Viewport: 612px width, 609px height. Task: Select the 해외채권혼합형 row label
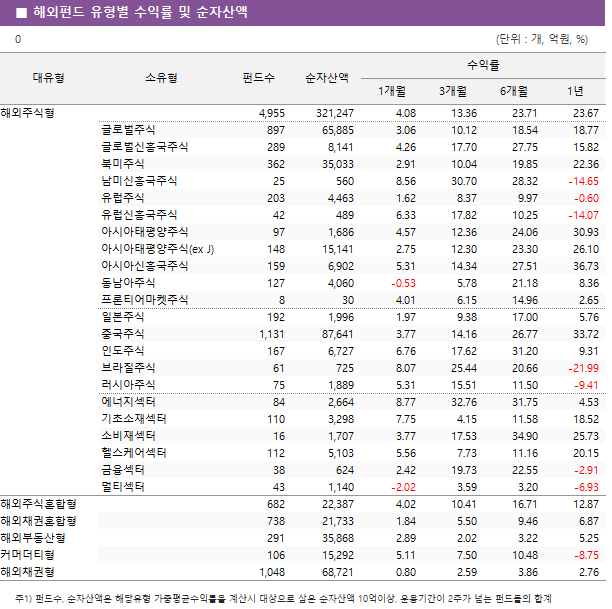coord(38,521)
